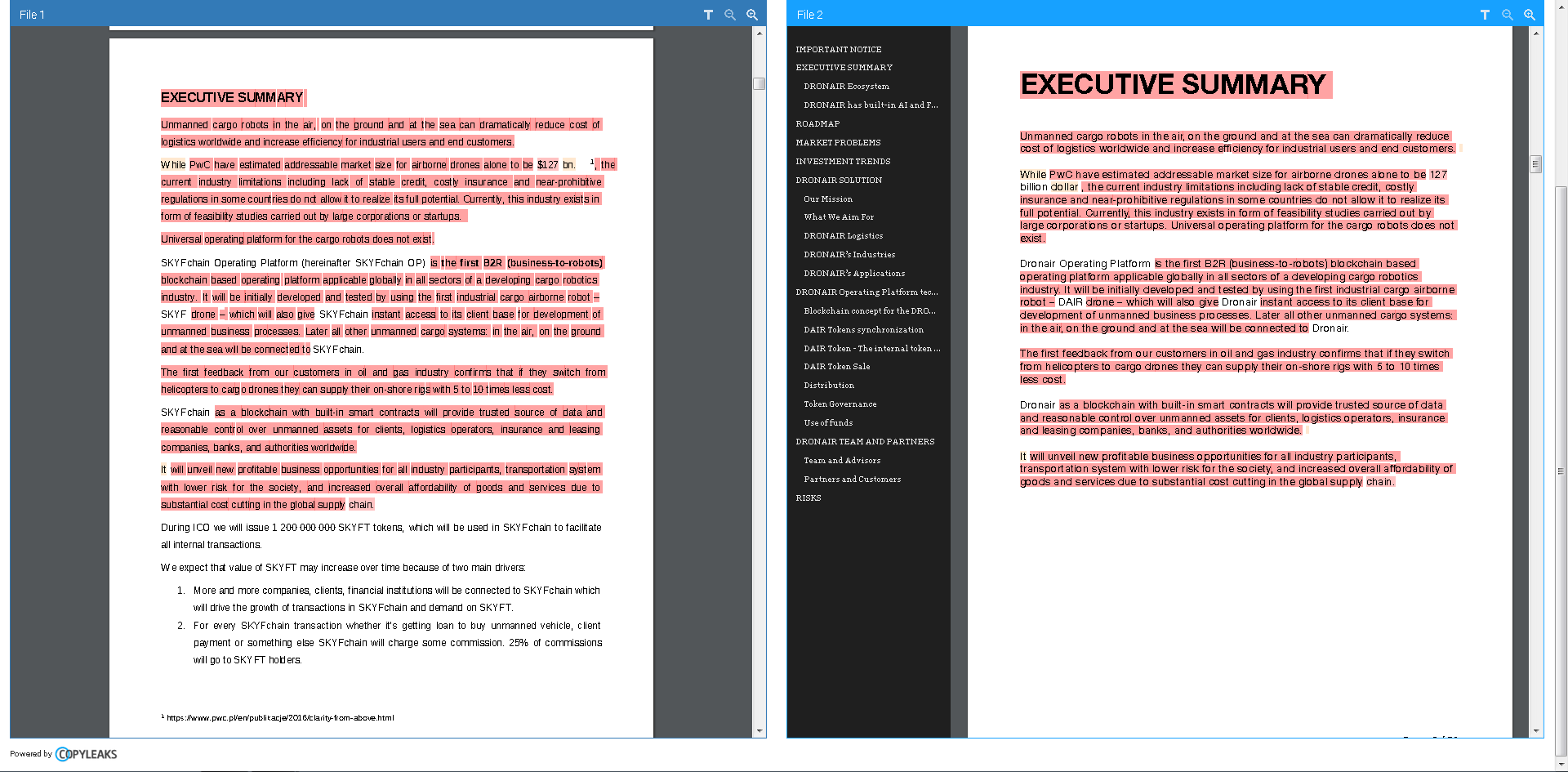This screenshot has width=1568, height=772.
Task: Go to Our Mission section
Action: click(x=828, y=199)
